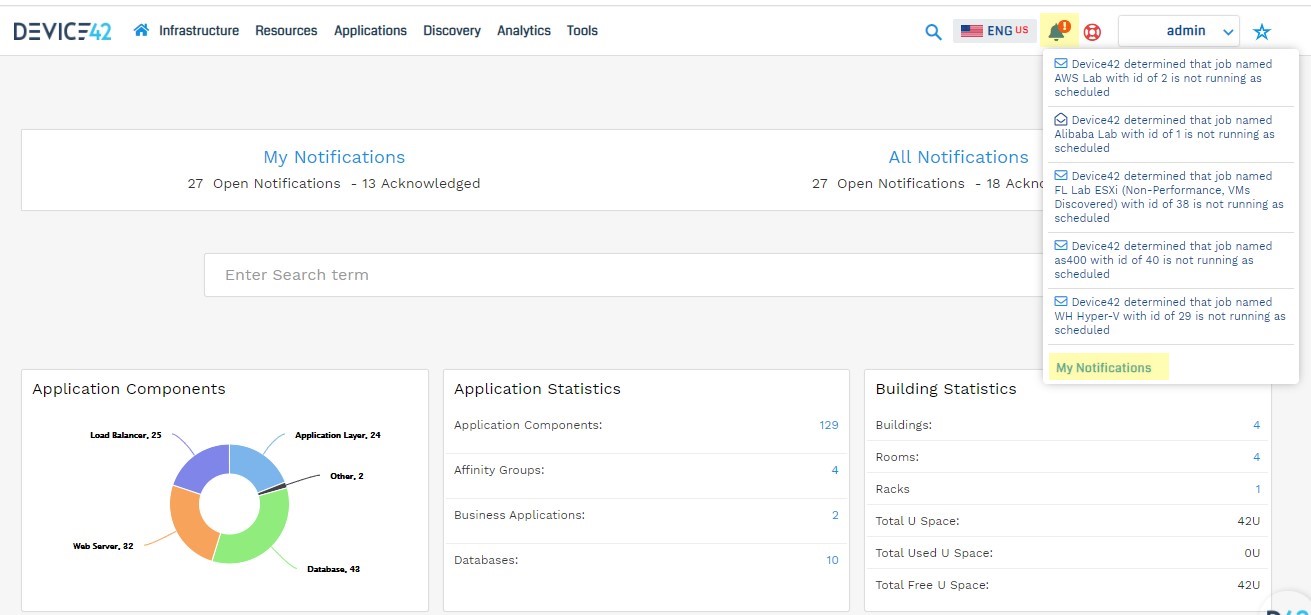The height and width of the screenshot is (615, 1311).
Task: Open the help lifebuoy icon
Action: pos(1091,32)
